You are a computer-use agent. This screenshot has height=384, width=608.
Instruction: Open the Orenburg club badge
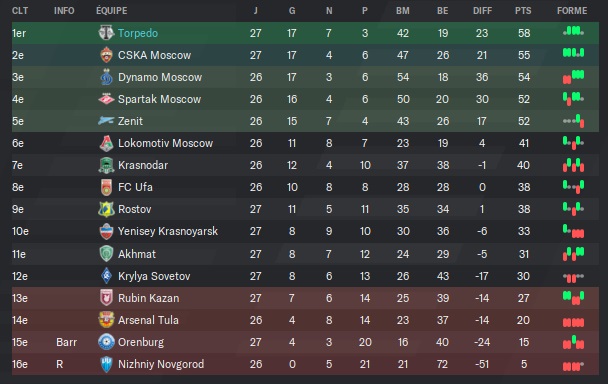[x=106, y=342]
